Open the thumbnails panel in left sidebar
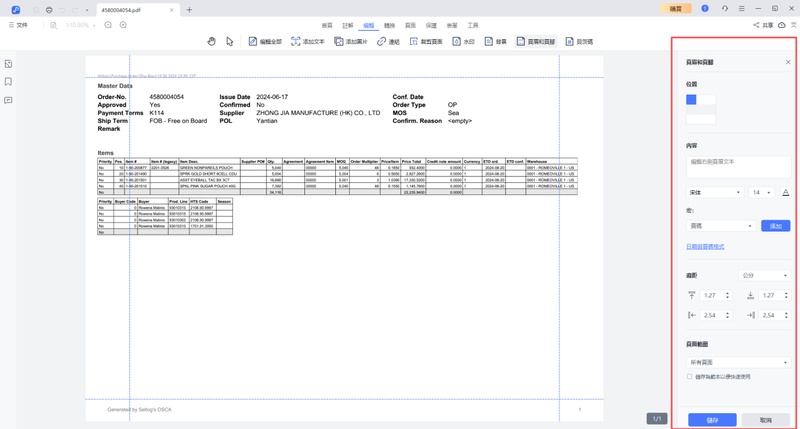The width and height of the screenshot is (800, 429). coord(9,64)
